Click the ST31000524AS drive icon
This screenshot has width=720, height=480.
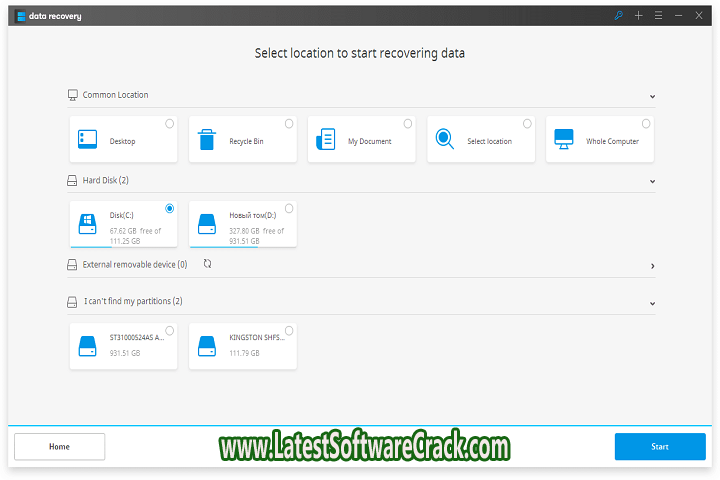point(88,345)
